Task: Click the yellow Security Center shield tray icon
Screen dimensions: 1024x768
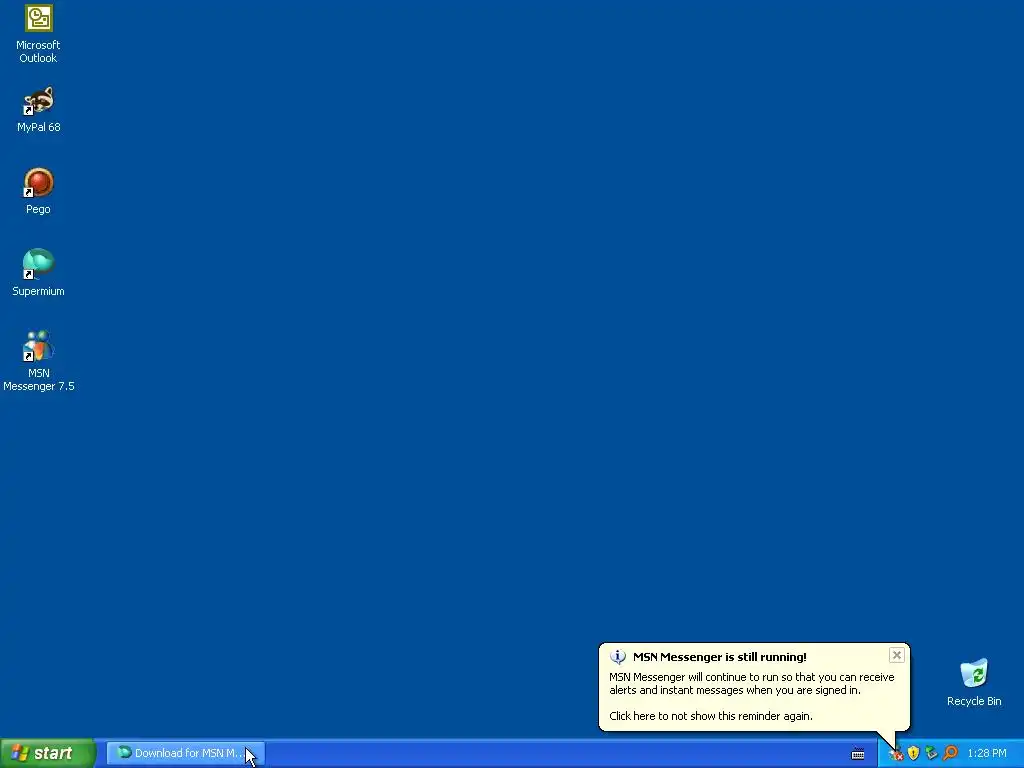Action: click(x=914, y=754)
